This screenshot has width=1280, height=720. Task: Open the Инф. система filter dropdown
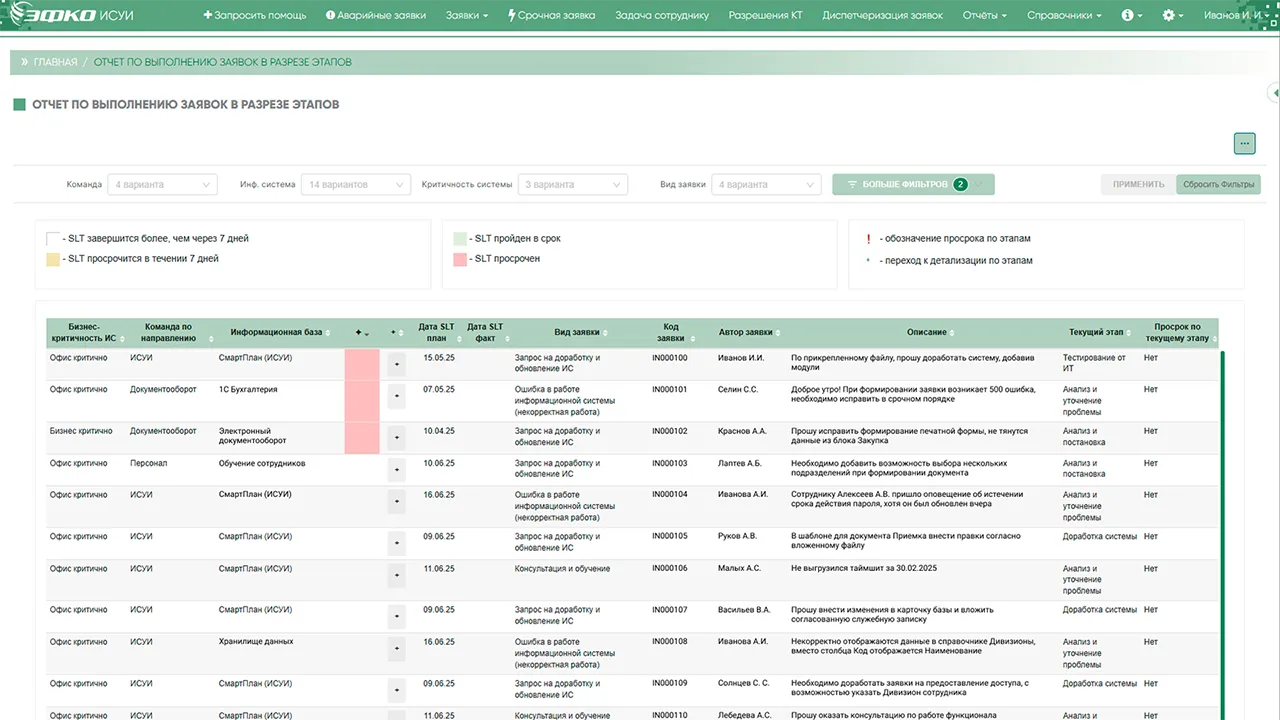(x=356, y=184)
